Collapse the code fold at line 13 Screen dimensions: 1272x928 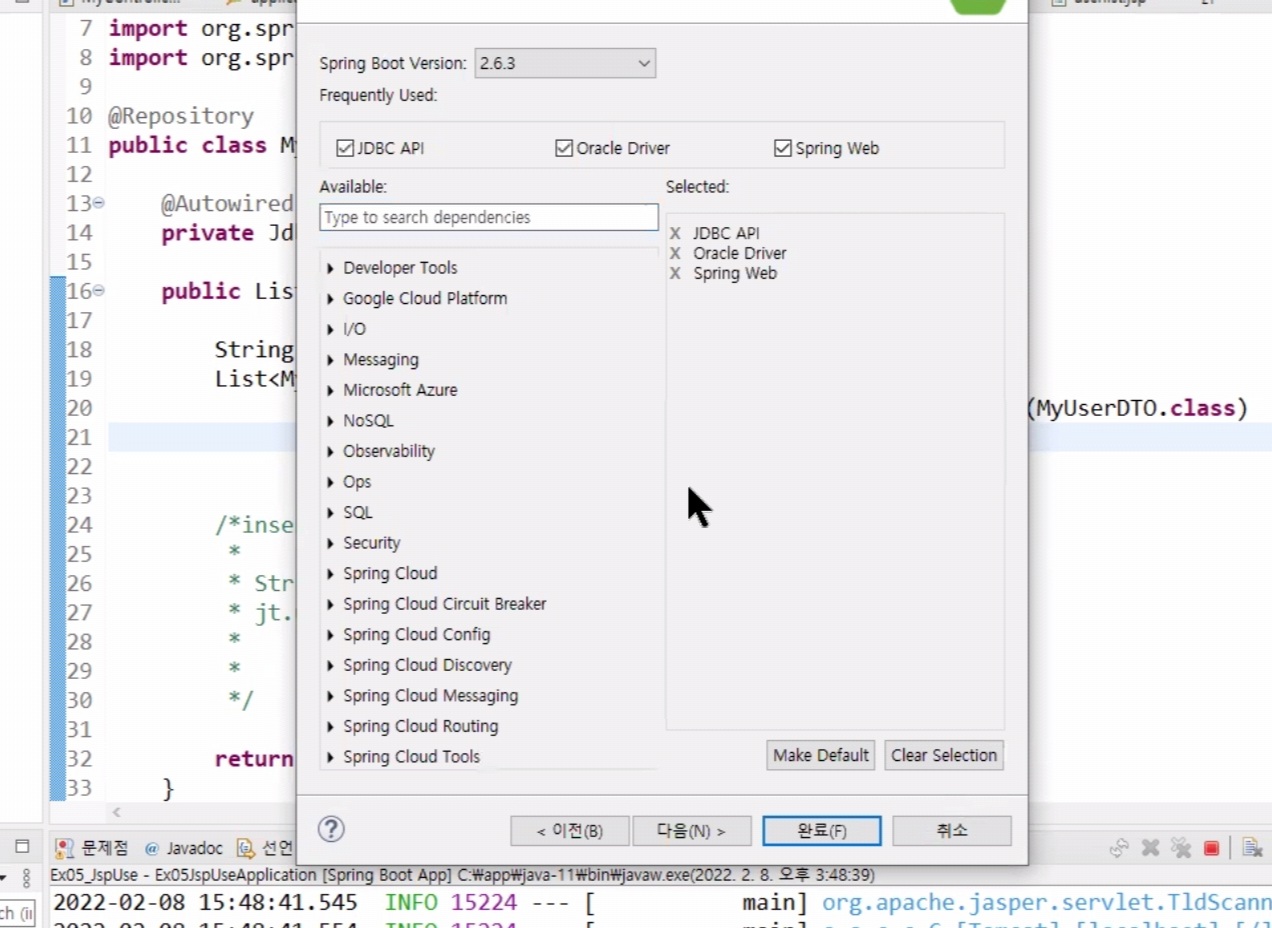[x=98, y=203]
